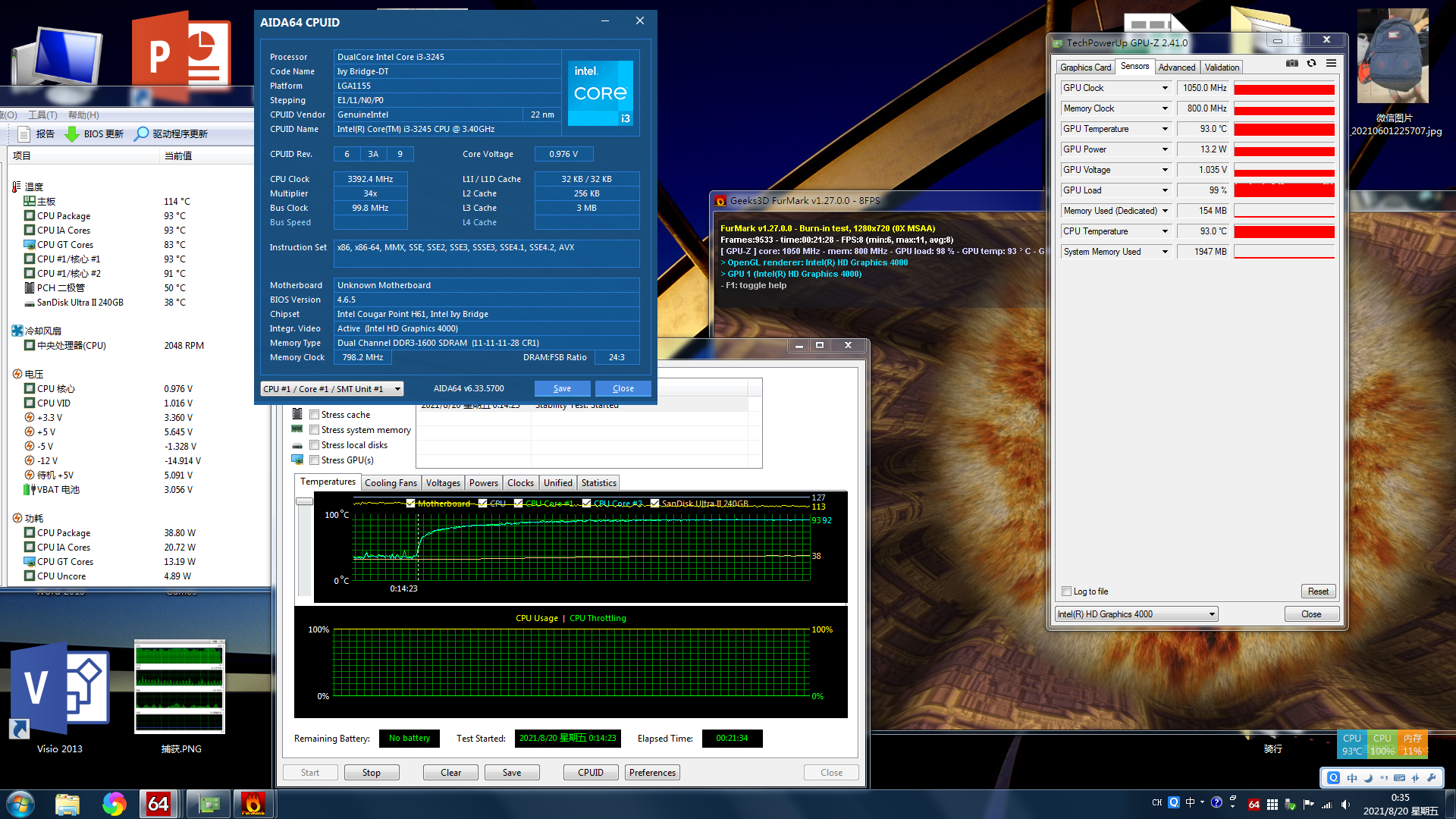Switch to AIDA64 via taskbar 64 icon

pos(158,804)
